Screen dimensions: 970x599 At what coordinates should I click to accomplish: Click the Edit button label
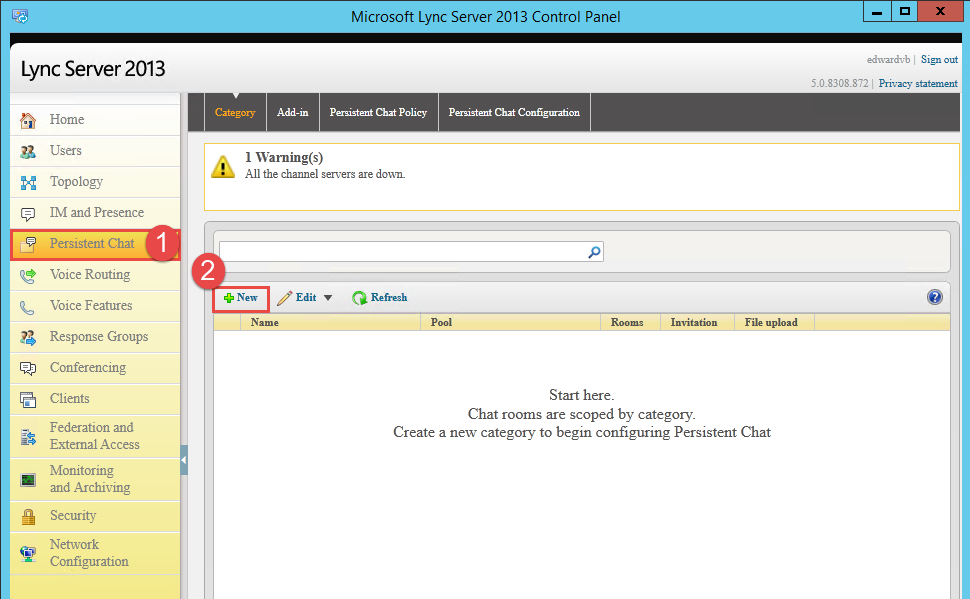306,298
